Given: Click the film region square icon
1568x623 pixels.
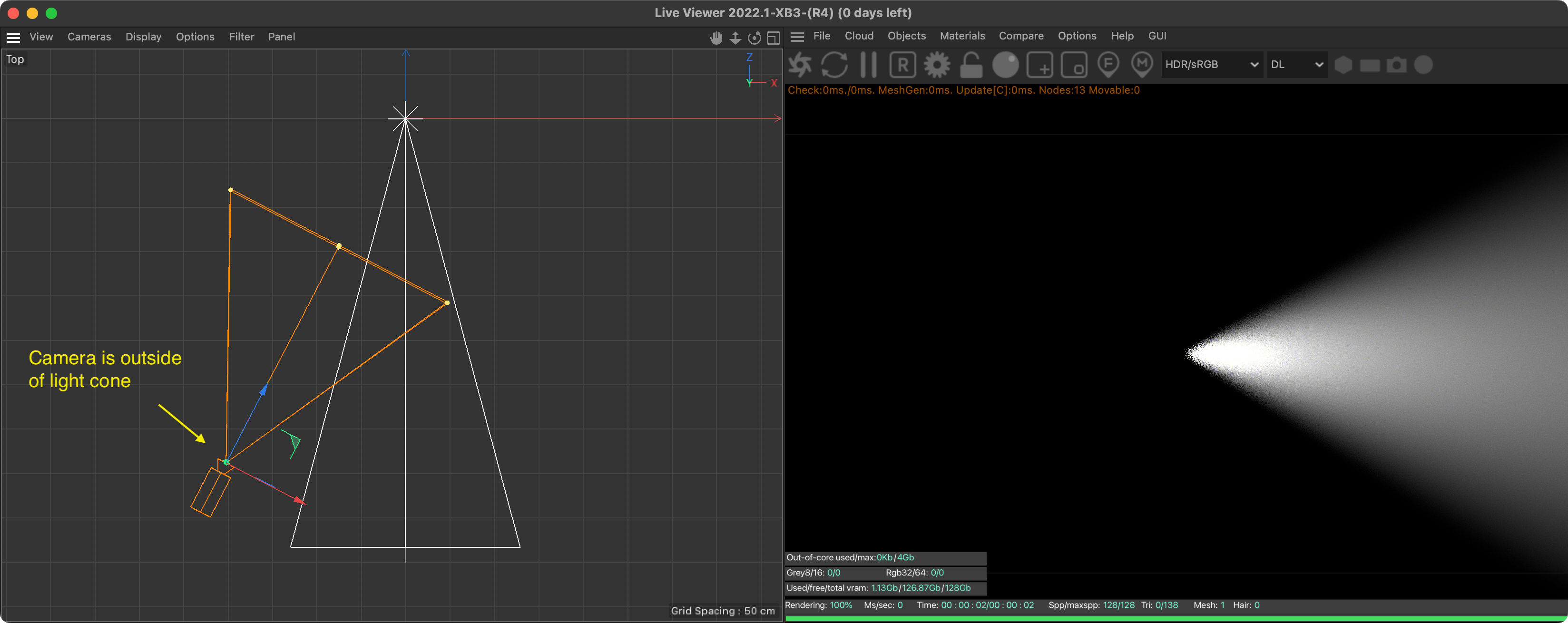Looking at the screenshot, I should [1074, 65].
